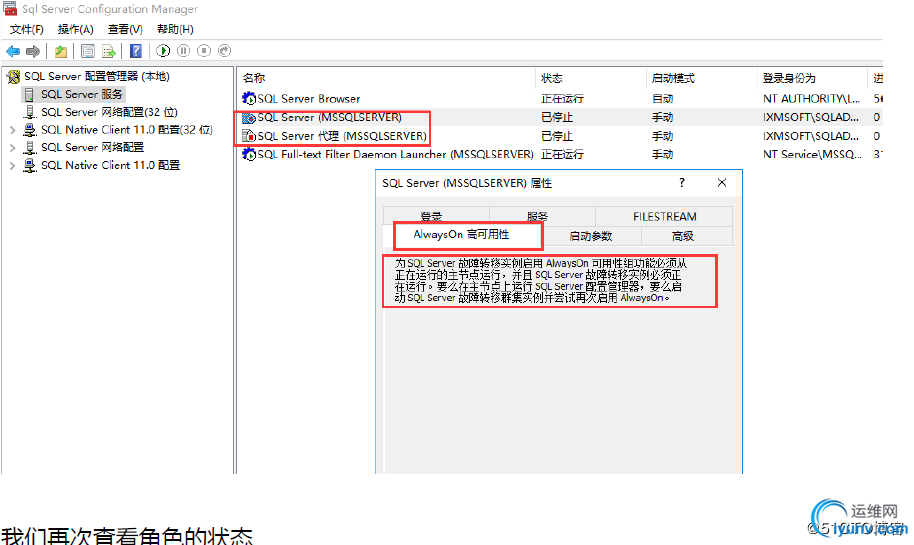Open the 查看(V) menu
This screenshot has width=914, height=545.
(x=125, y=29)
